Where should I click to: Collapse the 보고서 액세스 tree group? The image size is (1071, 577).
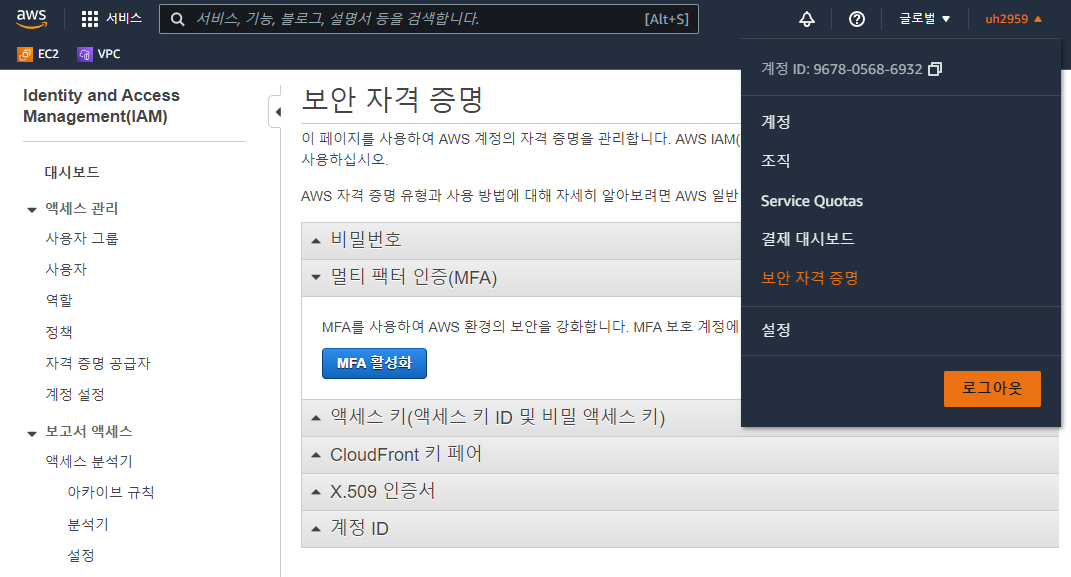click(x=31, y=433)
